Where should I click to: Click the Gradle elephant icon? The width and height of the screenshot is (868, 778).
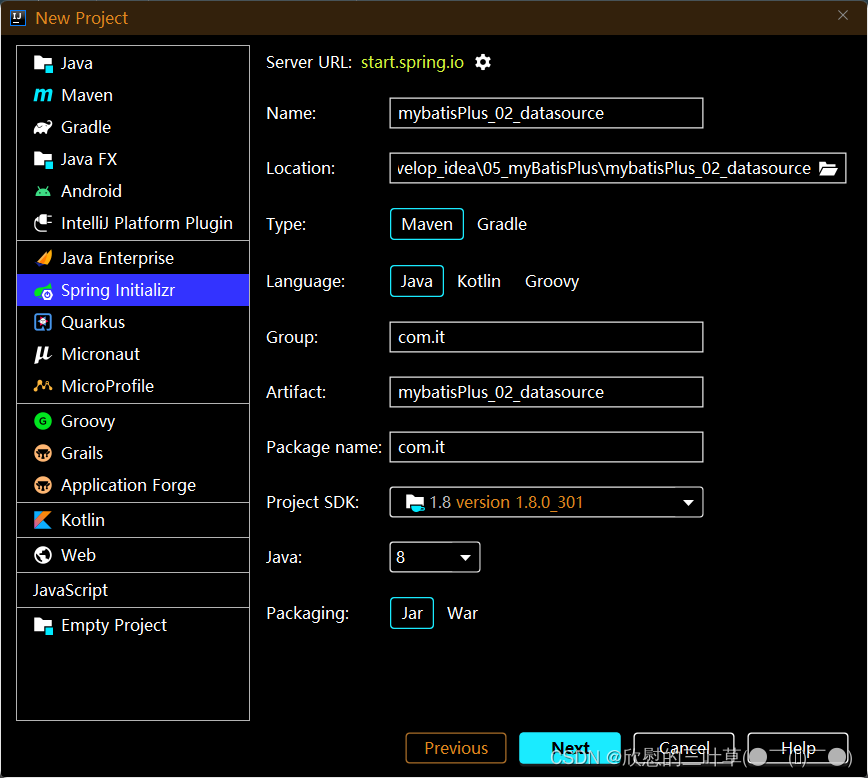pyautogui.click(x=43, y=127)
